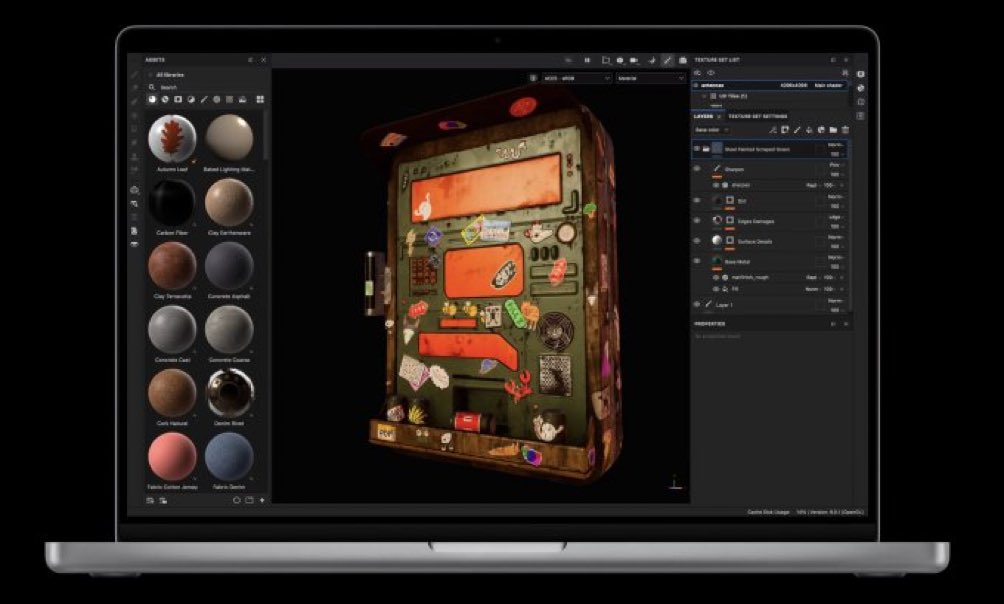Select the Layers tab
The height and width of the screenshot is (604, 1004).
pos(704,116)
